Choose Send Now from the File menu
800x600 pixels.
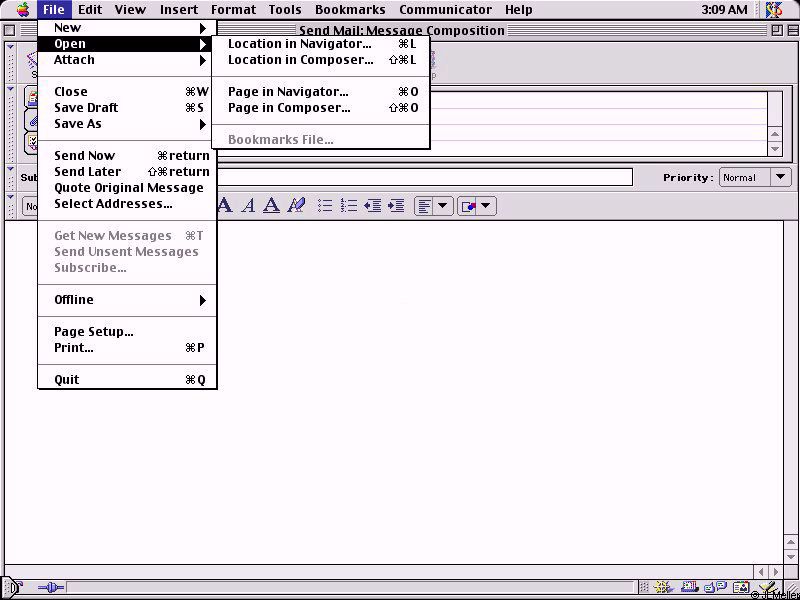(x=128, y=156)
